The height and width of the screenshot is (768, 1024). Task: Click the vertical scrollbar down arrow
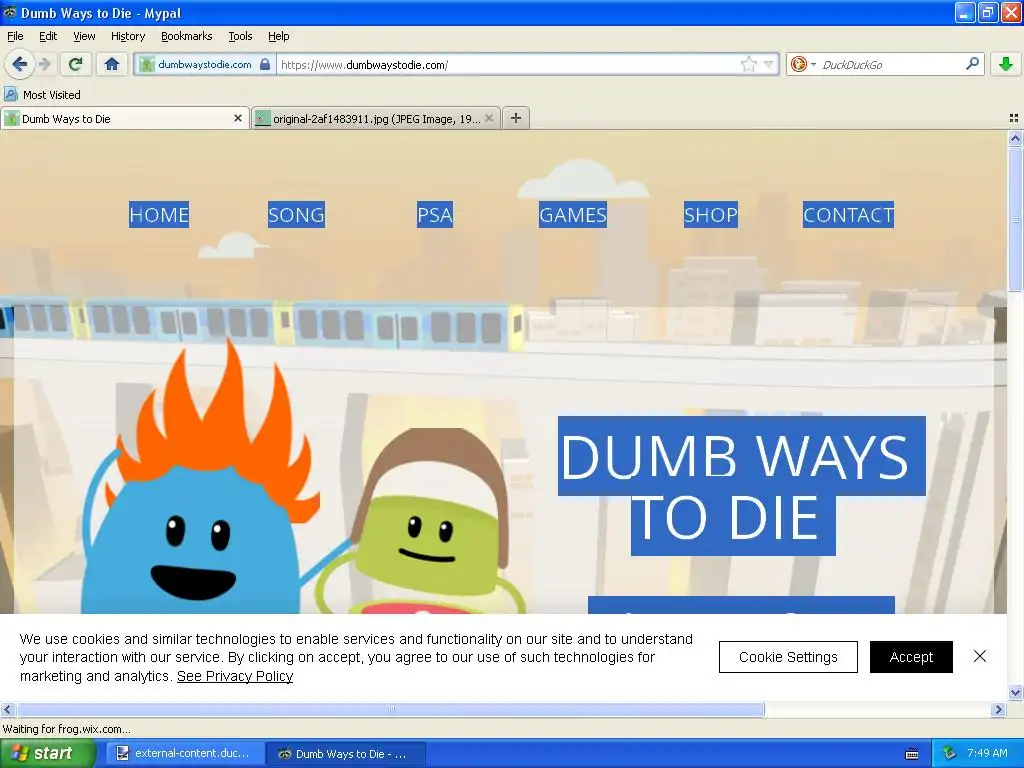point(1015,692)
